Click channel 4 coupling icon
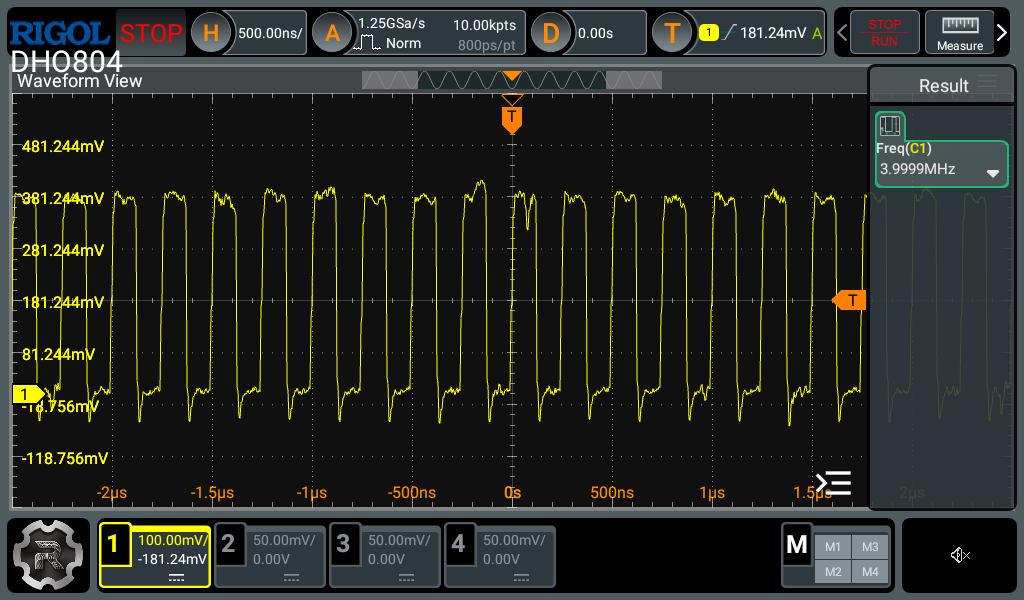 (x=521, y=578)
